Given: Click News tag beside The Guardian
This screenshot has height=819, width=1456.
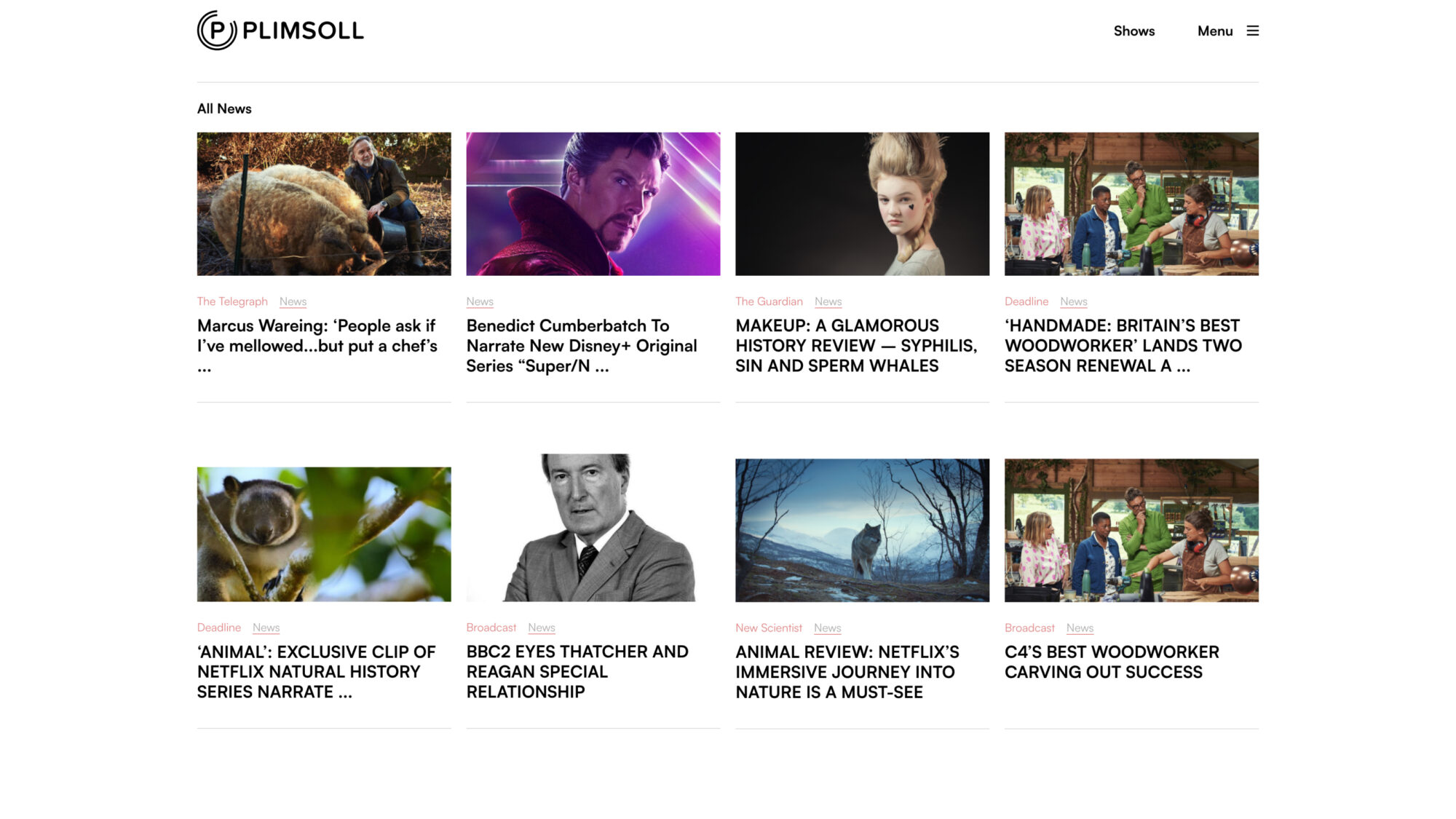Looking at the screenshot, I should [828, 301].
